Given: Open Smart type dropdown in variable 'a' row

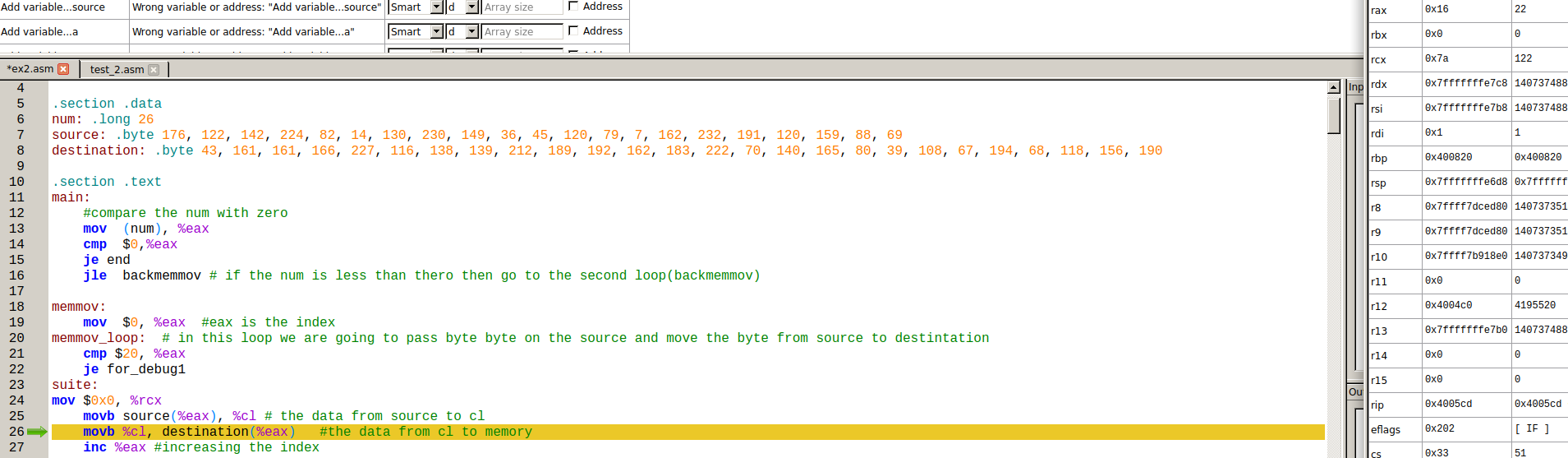Looking at the screenshot, I should point(437,31).
